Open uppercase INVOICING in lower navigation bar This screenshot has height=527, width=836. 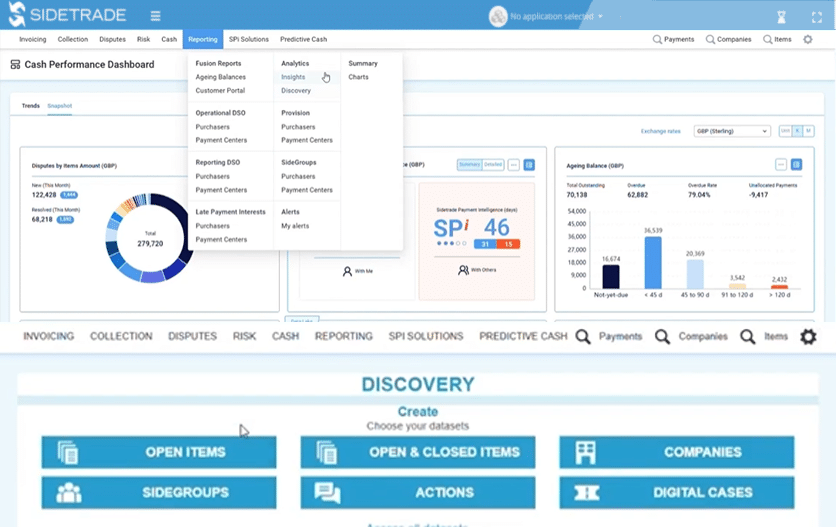pos(49,337)
